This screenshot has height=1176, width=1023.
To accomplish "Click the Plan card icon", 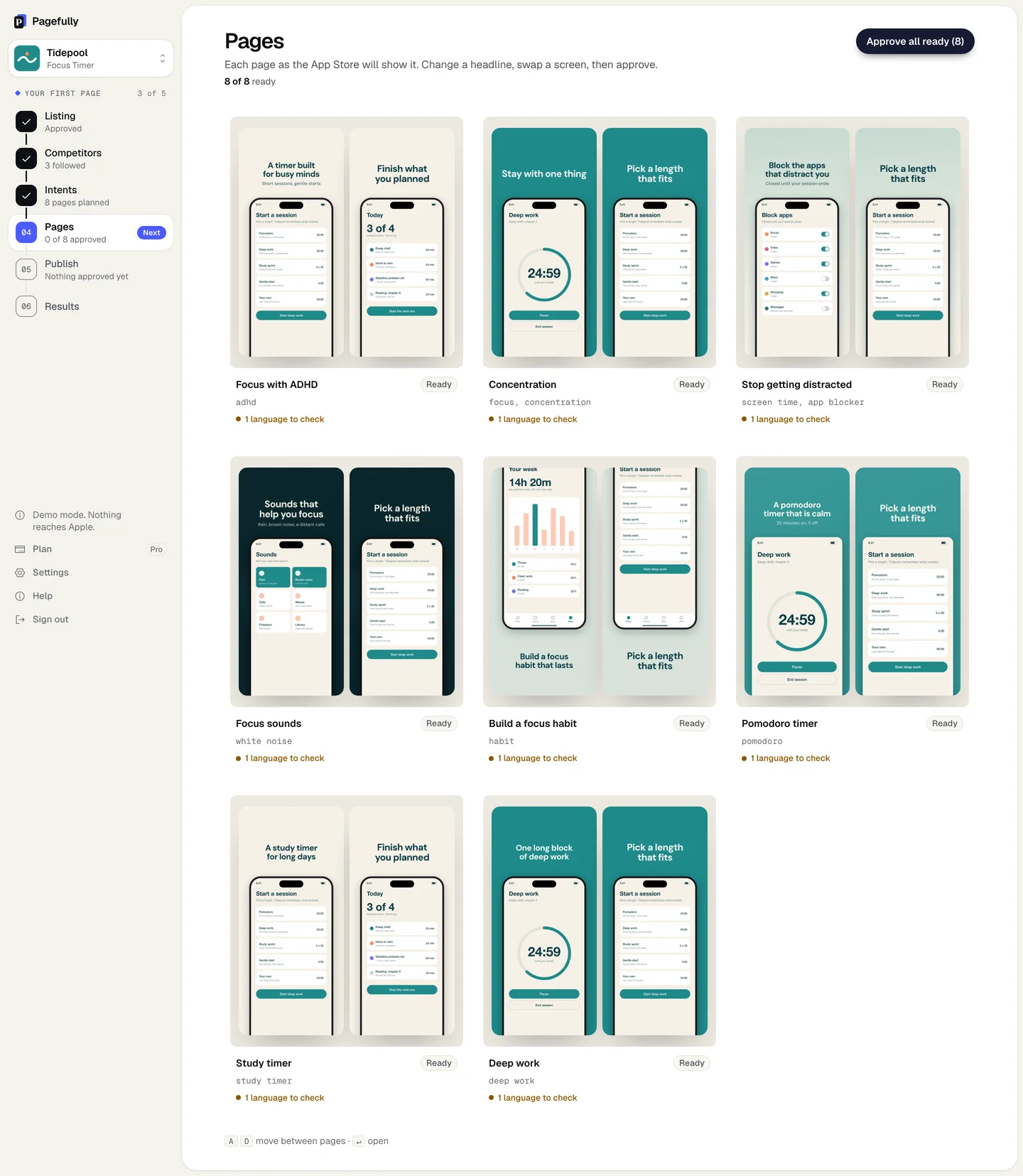I will click(20, 549).
